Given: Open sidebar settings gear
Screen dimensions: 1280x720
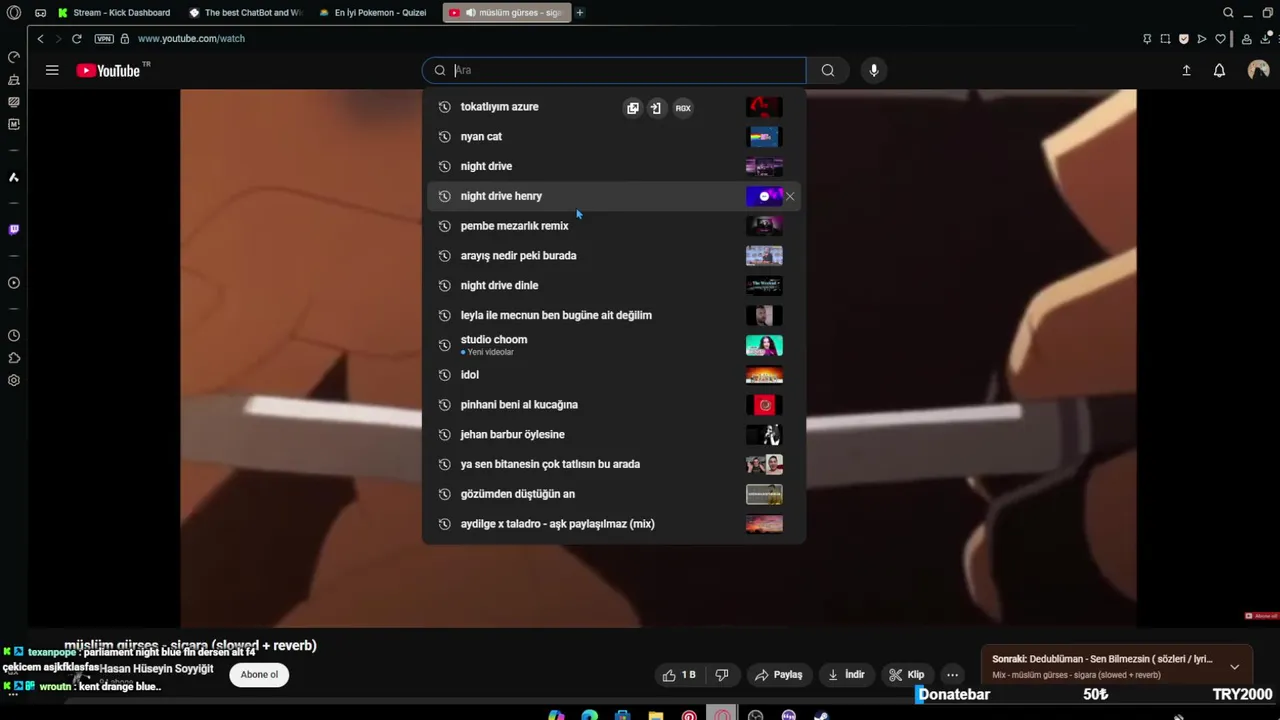Looking at the screenshot, I should tap(14, 380).
